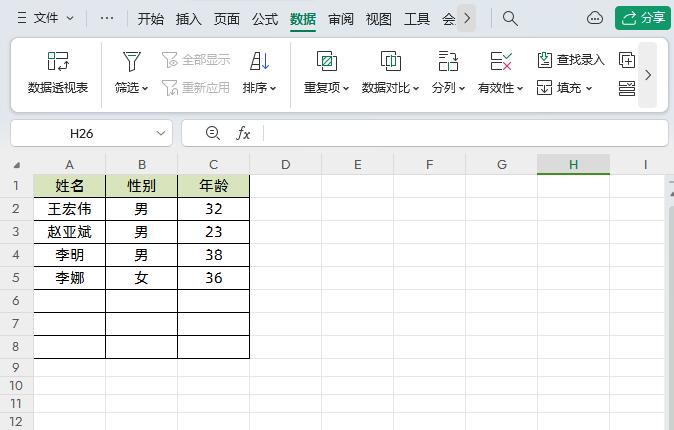This screenshot has width=674, height=430.
Task: Select row 9 header
Action: click(x=16, y=368)
